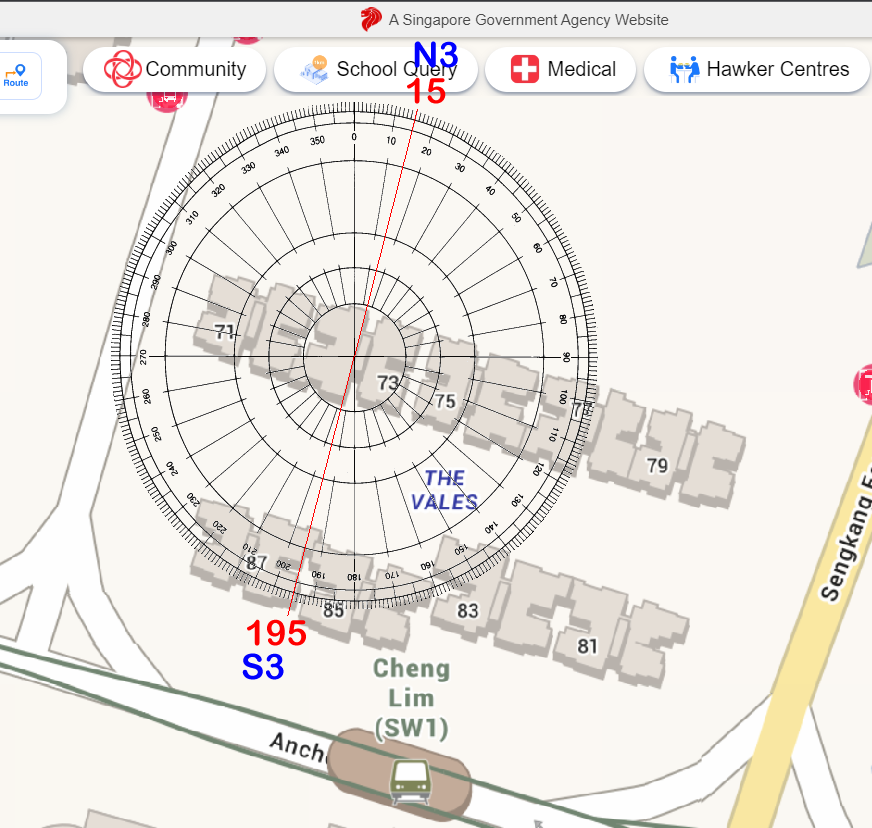Click the red 195 bearing label
This screenshot has height=828, width=872.
coord(276,633)
